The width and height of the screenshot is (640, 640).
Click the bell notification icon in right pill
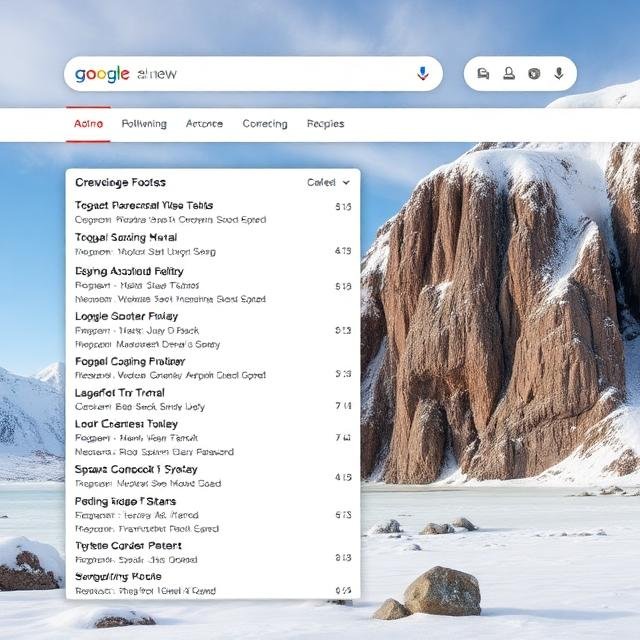click(509, 74)
